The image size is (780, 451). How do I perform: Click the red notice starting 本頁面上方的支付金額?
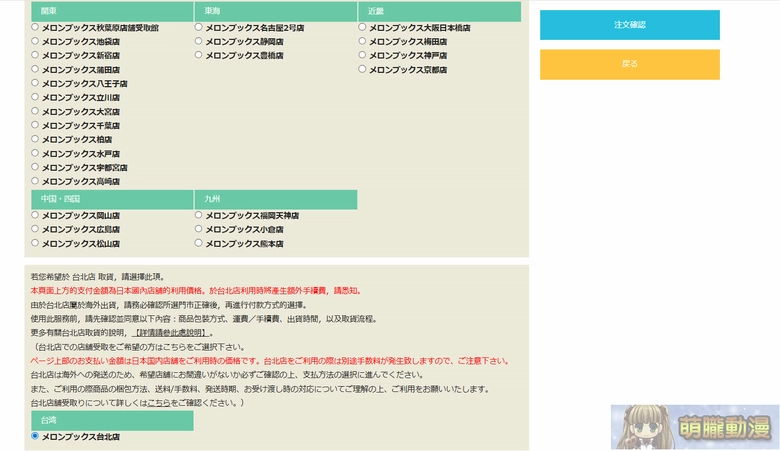tap(196, 291)
